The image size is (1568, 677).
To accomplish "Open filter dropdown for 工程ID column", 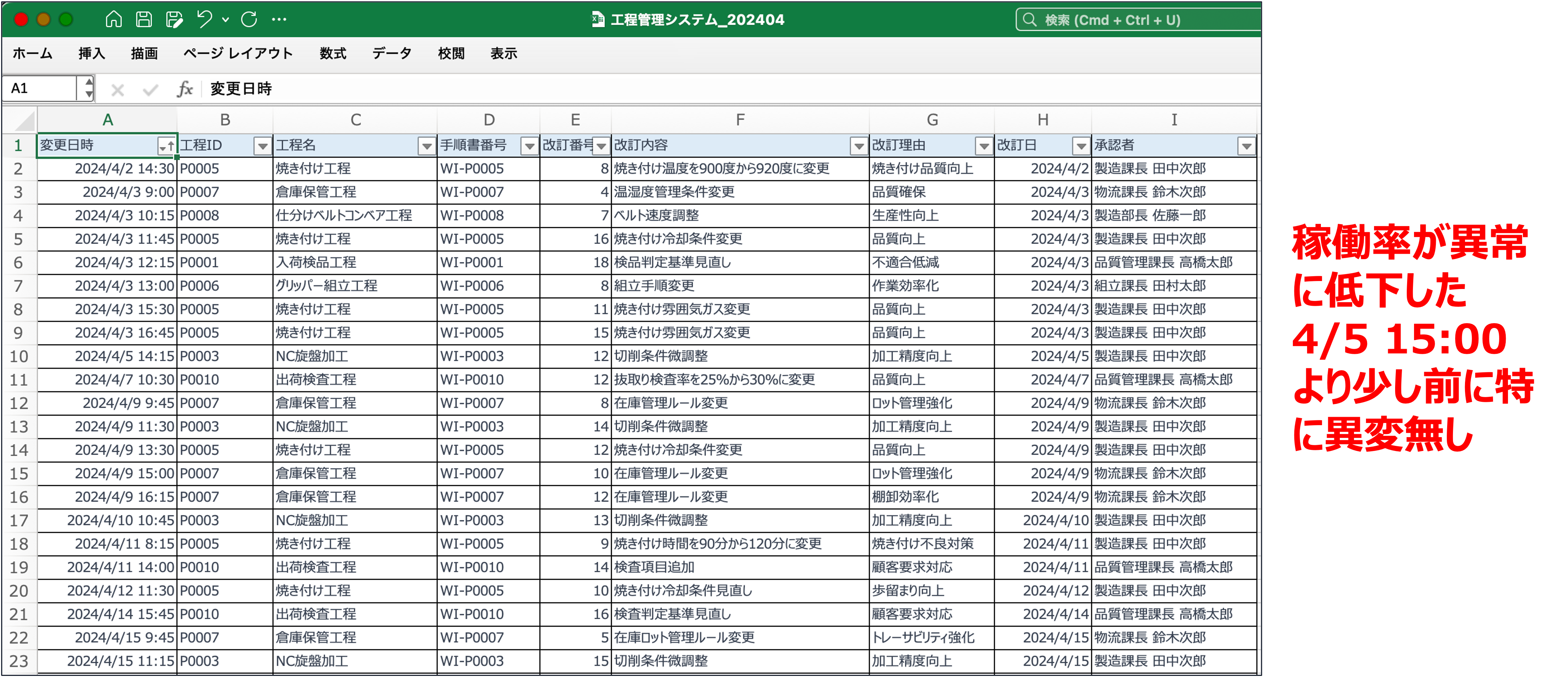I will [x=262, y=146].
